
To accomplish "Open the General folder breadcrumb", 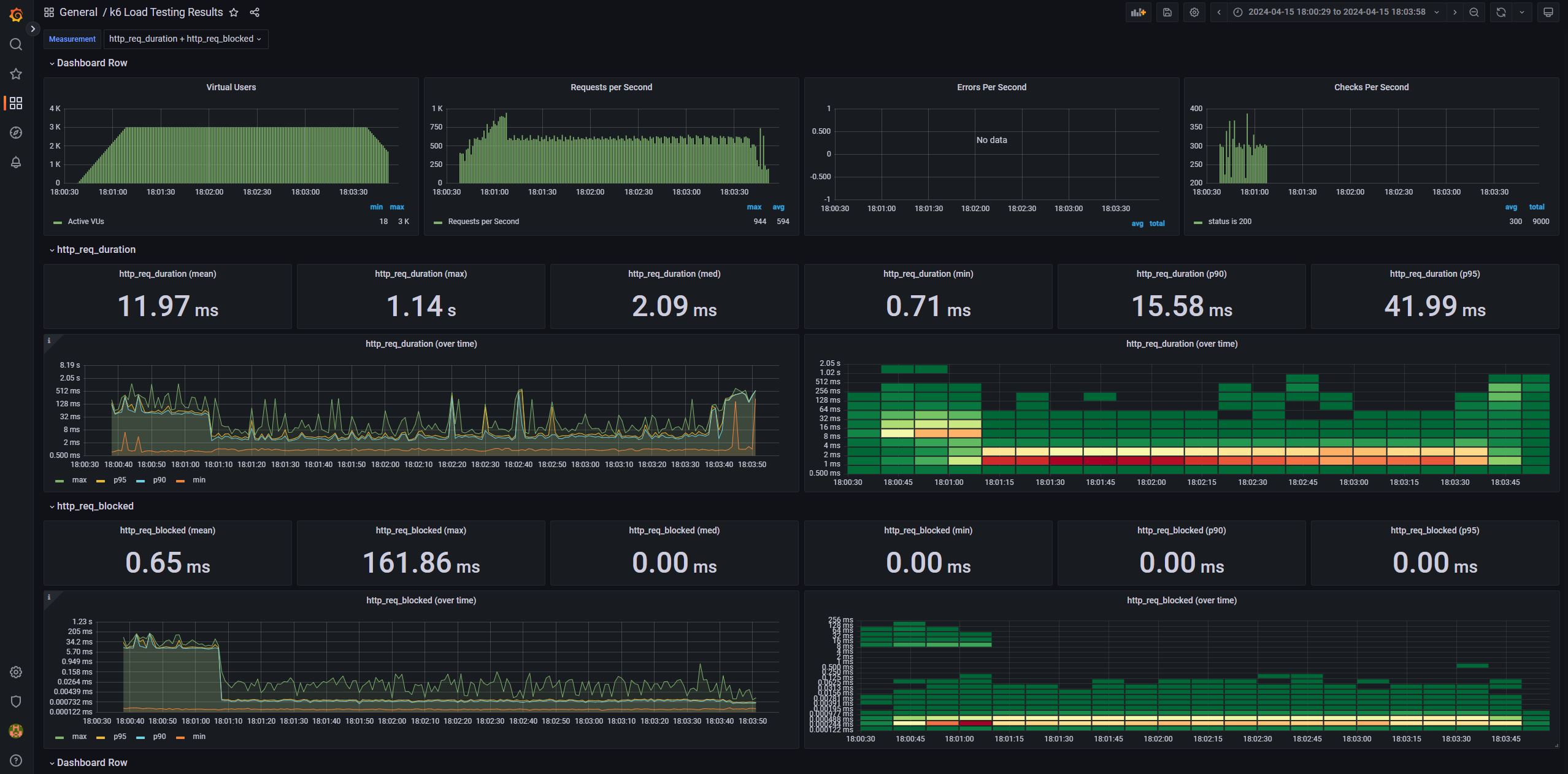I will click(x=78, y=12).
